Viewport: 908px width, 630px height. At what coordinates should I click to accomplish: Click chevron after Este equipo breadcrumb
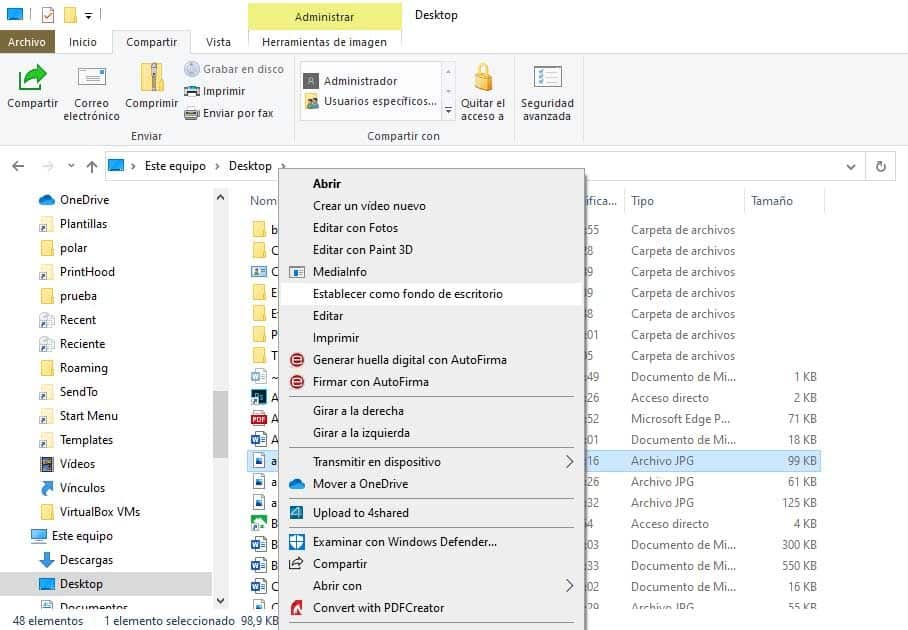217,167
